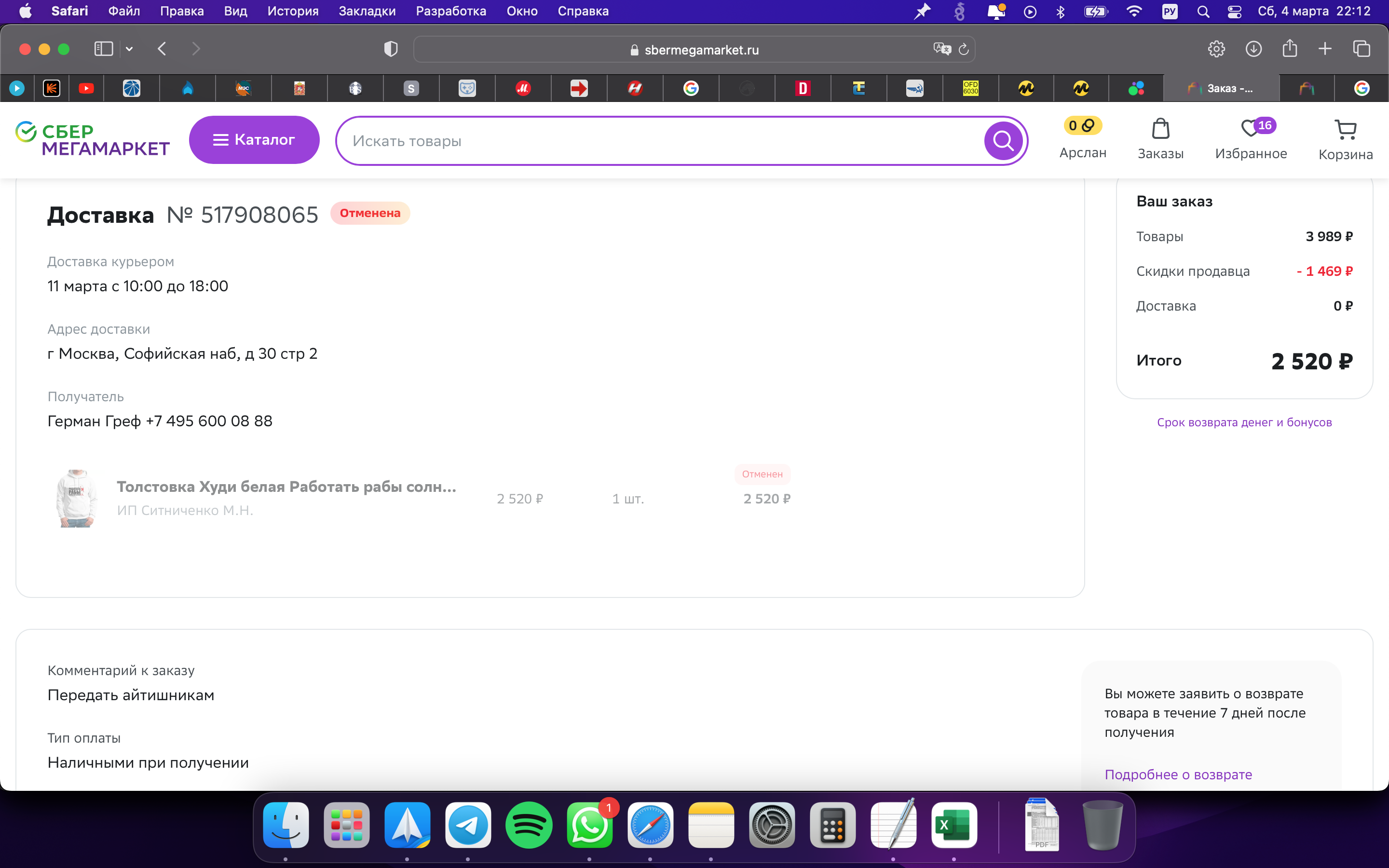The width and height of the screenshot is (1389, 868).
Task: Click the translate page icon in address bar
Action: click(x=942, y=49)
